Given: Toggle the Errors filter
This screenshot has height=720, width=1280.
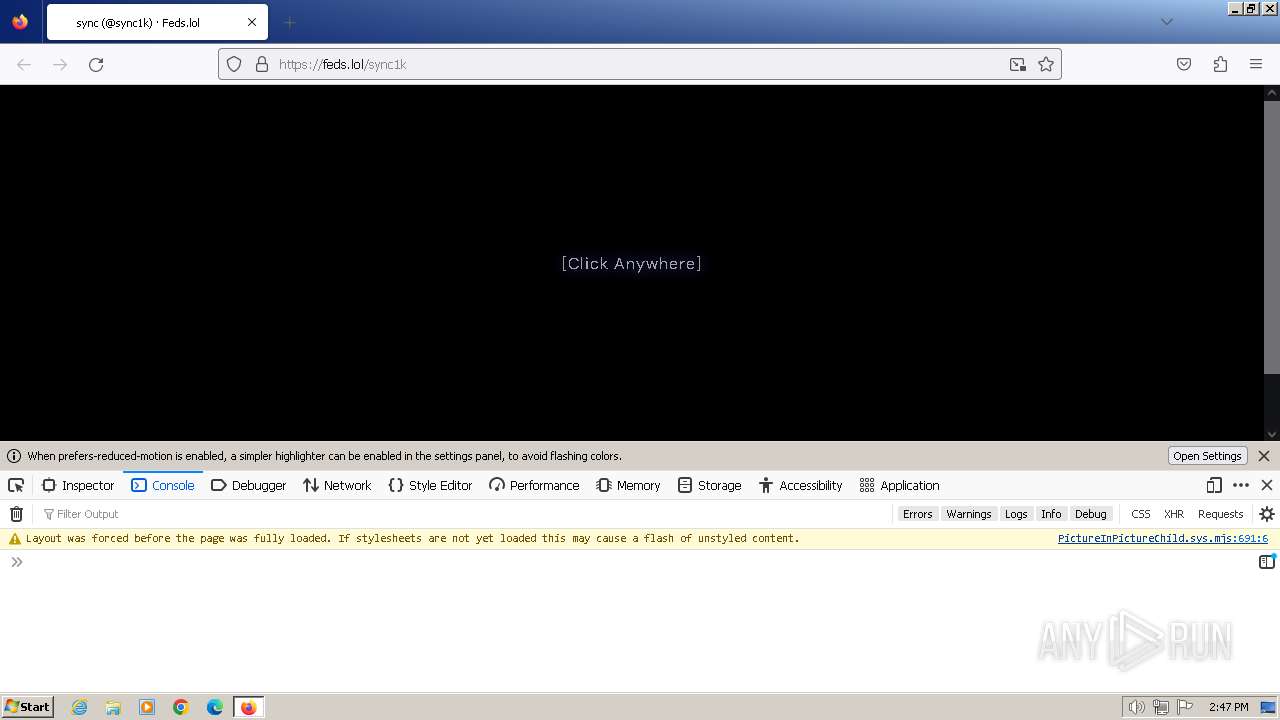Looking at the screenshot, I should click(x=917, y=514).
